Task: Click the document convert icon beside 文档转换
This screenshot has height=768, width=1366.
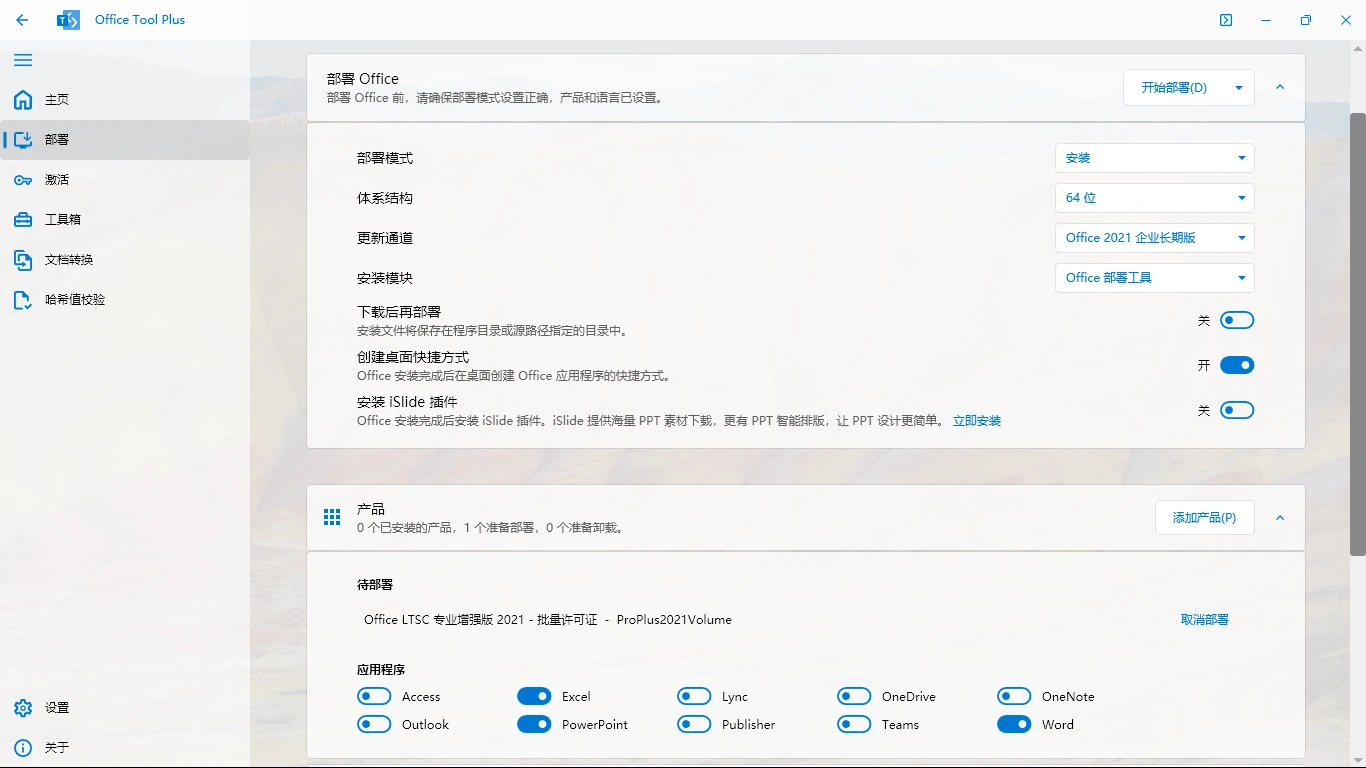Action: tap(23, 260)
